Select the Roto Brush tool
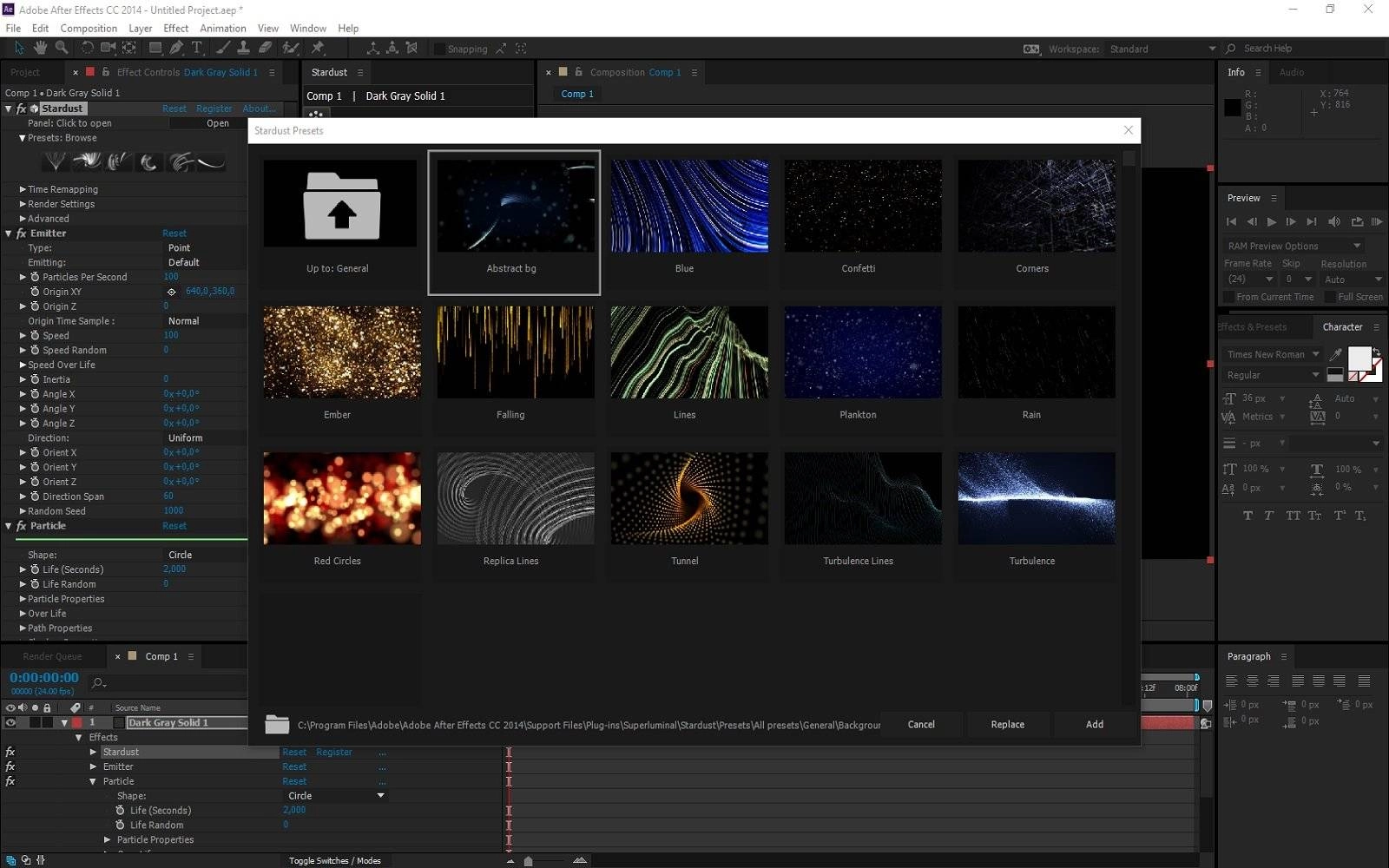Screen dimensions: 1389x868 coord(291,48)
